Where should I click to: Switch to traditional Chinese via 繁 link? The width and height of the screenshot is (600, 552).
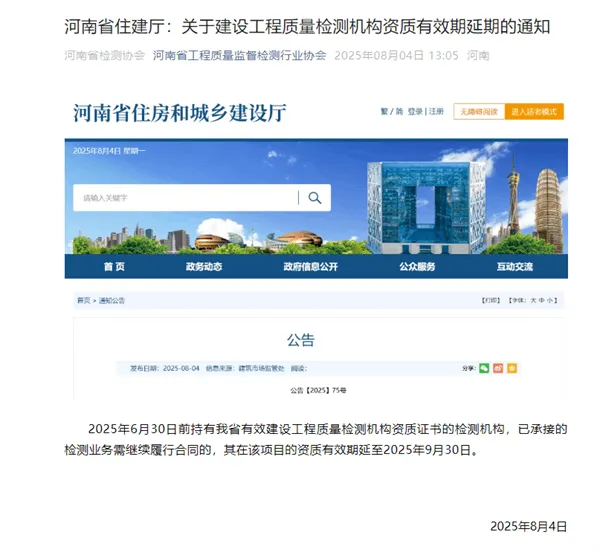(x=384, y=111)
